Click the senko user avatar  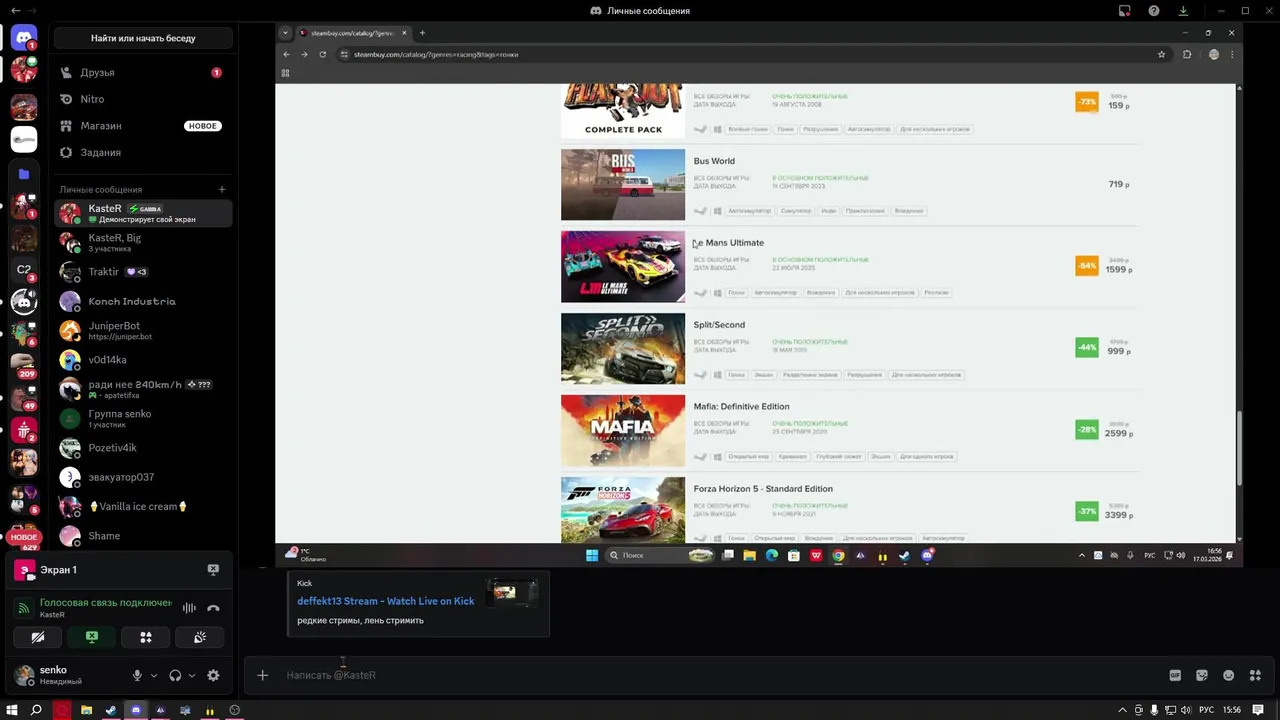click(x=24, y=675)
